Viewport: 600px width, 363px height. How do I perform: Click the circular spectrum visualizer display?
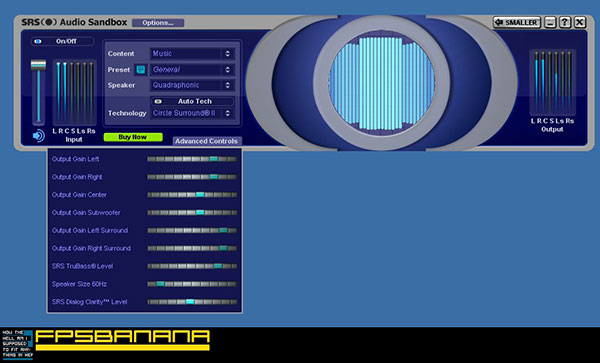pyautogui.click(x=382, y=83)
